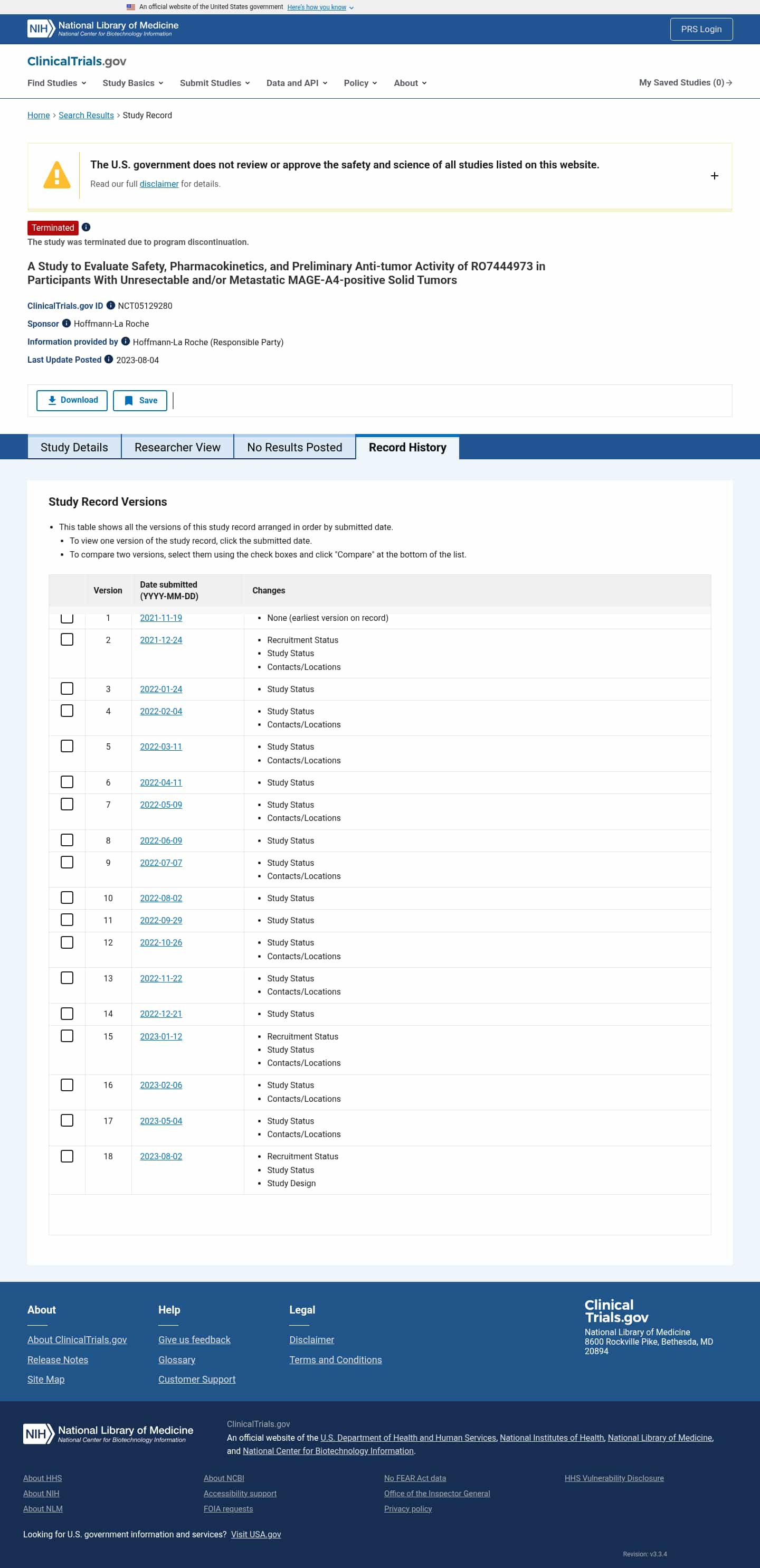This screenshot has width=760, height=1568.
Task: Click the ClinicalTrials.gov site logo
Action: click(77, 61)
